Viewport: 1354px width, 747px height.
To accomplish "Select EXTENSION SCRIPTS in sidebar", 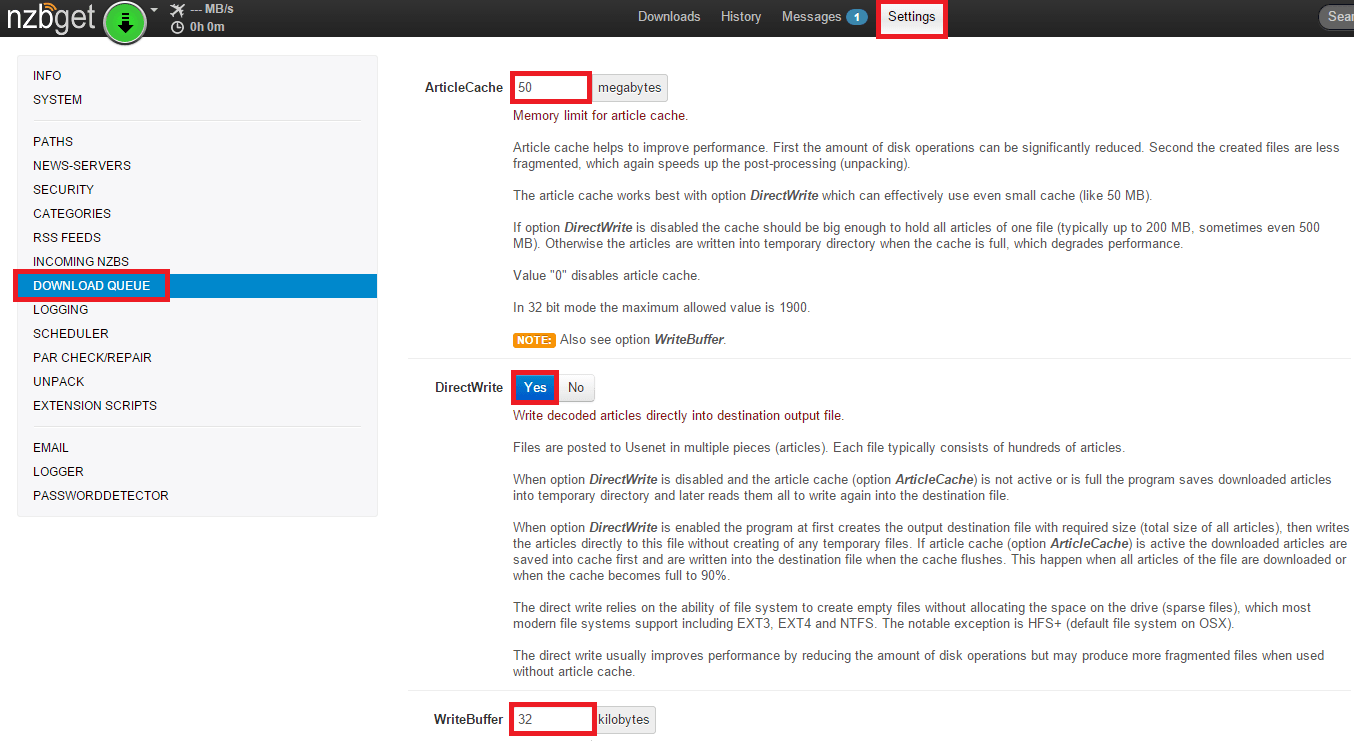I will (95, 406).
